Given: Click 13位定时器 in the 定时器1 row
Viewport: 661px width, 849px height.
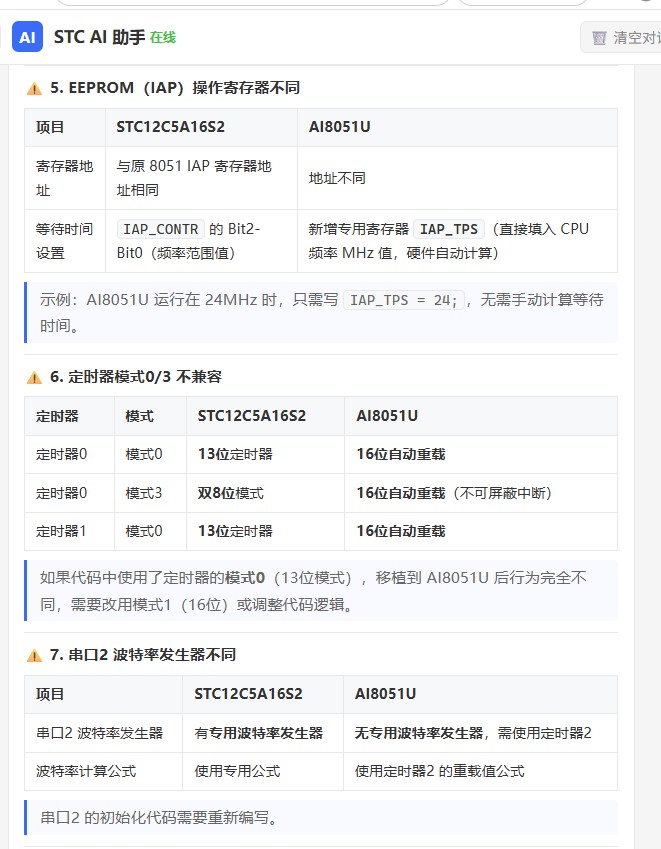Looking at the screenshot, I should click(x=265, y=531).
